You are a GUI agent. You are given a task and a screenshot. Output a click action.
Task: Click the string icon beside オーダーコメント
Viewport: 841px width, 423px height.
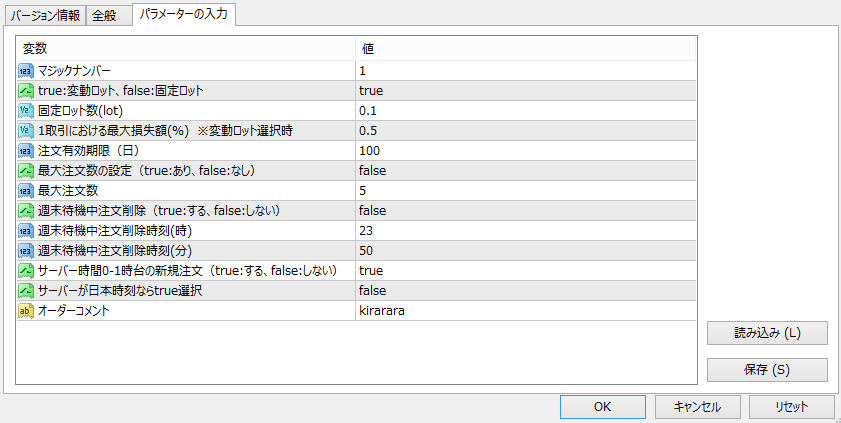click(27, 311)
